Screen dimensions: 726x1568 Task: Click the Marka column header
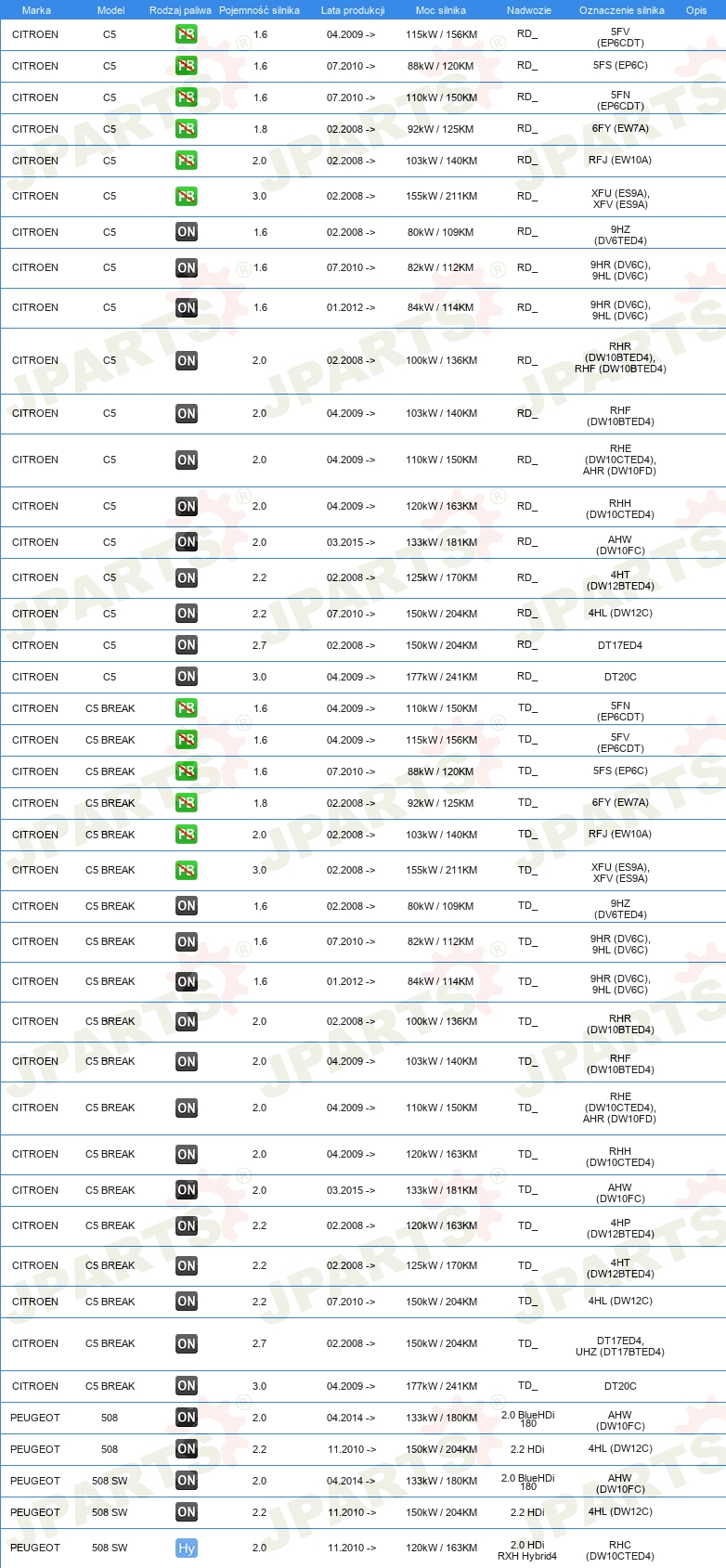point(36,10)
